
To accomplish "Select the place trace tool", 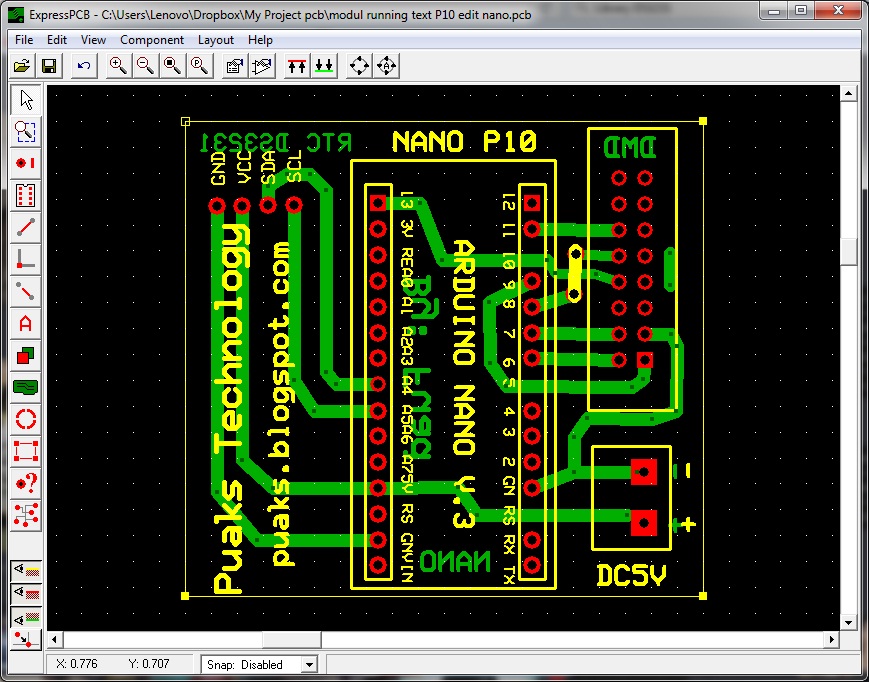I will (24, 227).
